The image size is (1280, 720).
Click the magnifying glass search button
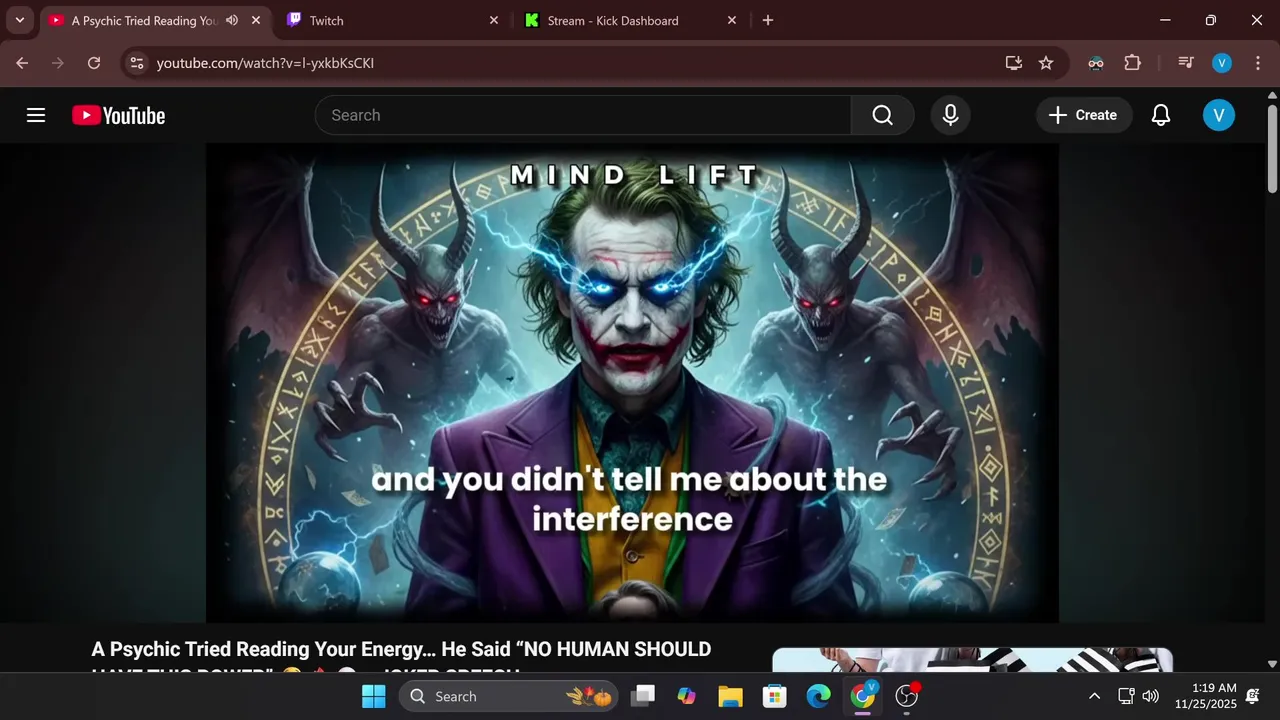(882, 115)
